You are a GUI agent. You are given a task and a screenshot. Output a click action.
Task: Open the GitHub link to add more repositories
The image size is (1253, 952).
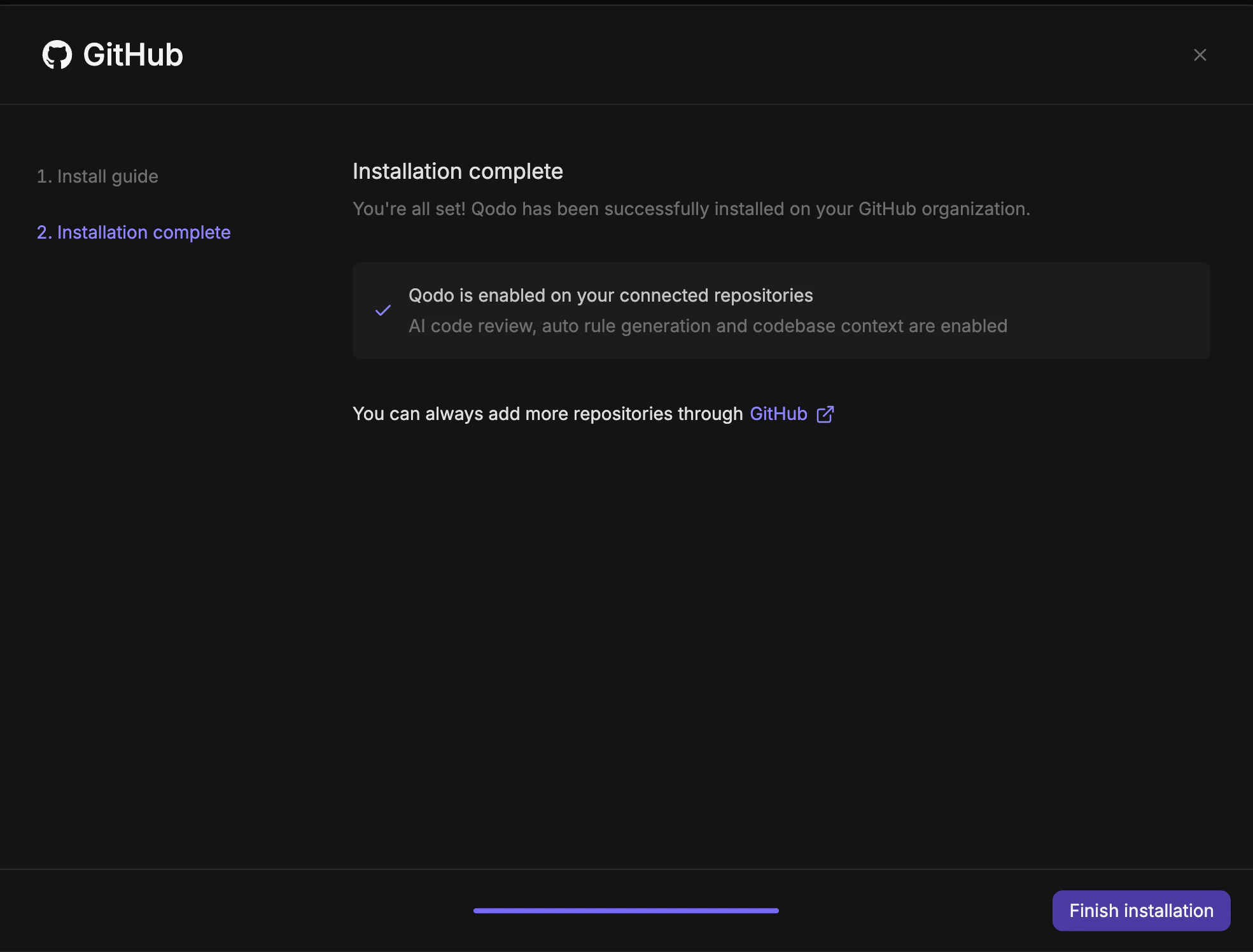click(x=778, y=414)
